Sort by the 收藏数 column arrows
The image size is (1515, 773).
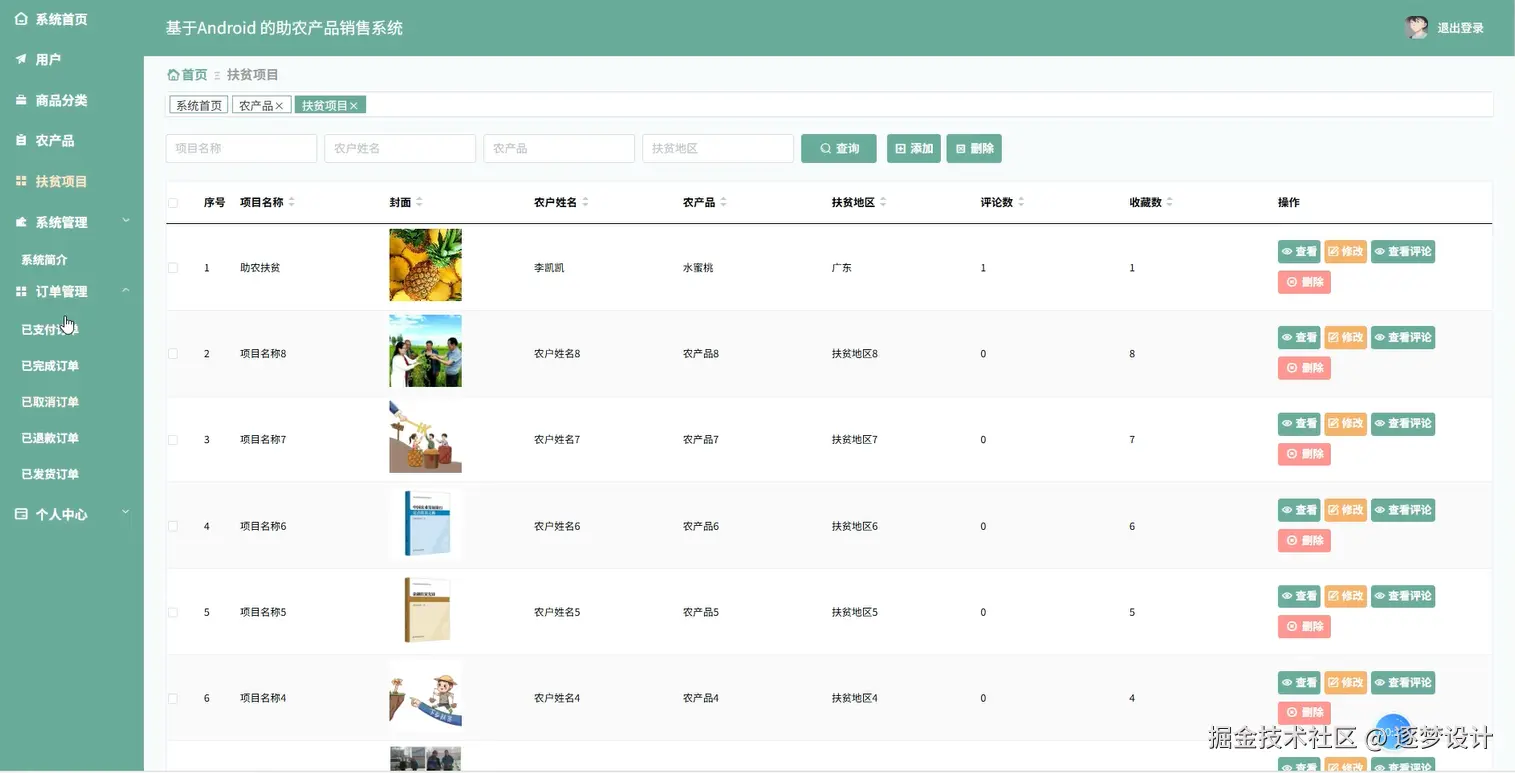pos(1170,202)
